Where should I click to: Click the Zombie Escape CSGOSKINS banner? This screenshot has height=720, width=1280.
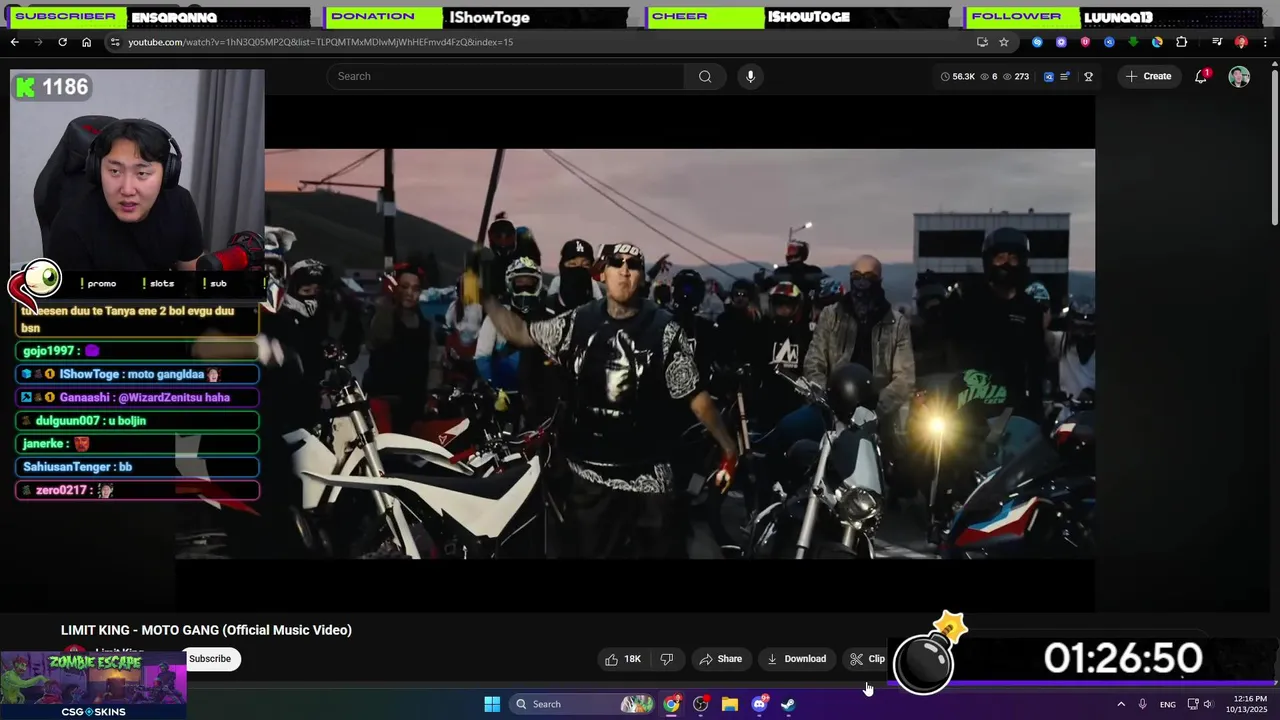click(x=93, y=686)
